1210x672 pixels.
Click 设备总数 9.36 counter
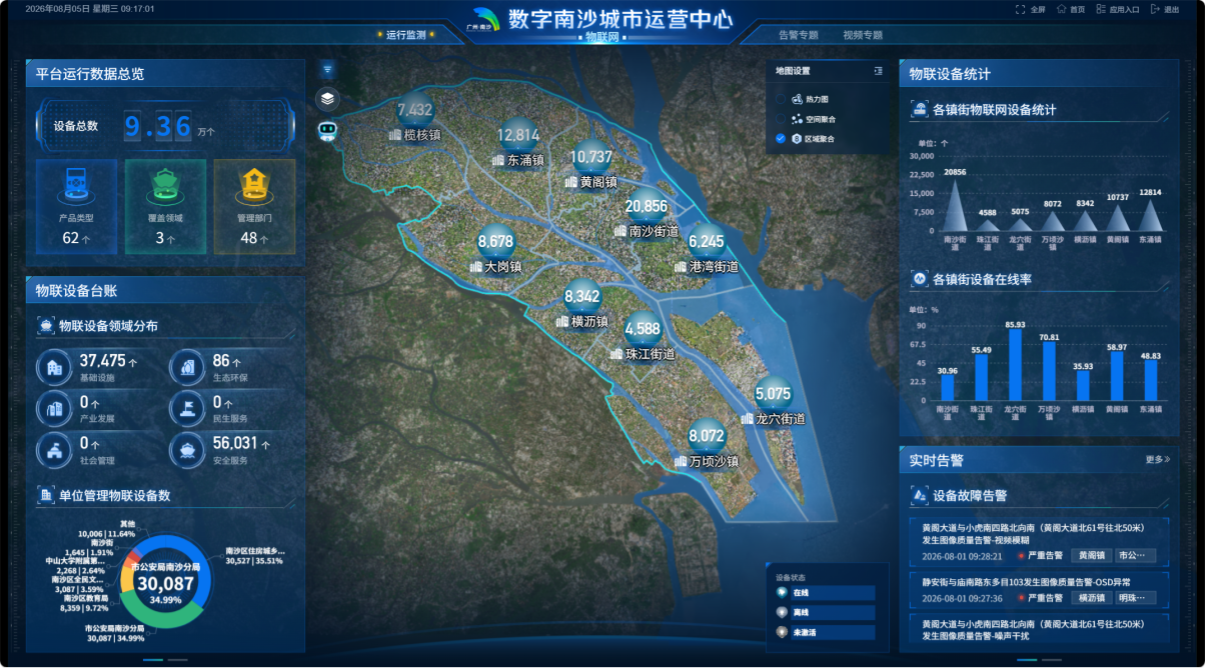coord(165,126)
